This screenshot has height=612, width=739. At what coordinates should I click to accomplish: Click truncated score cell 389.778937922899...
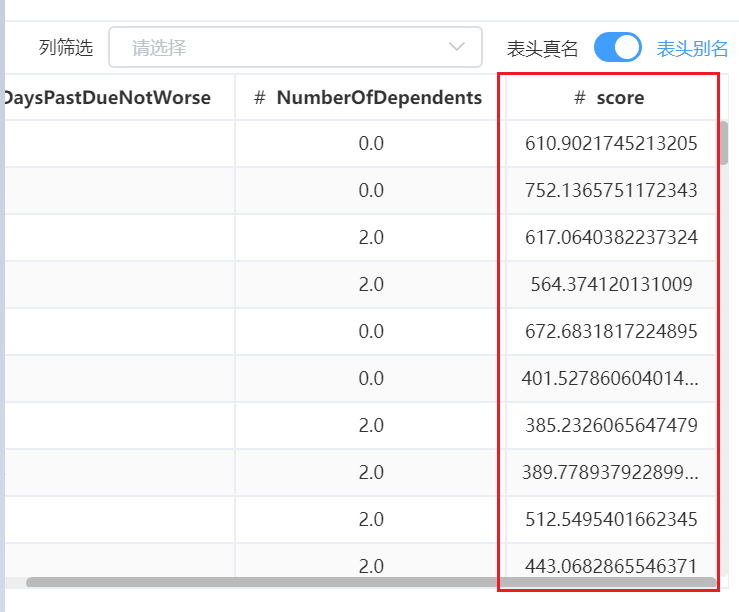(x=610, y=472)
